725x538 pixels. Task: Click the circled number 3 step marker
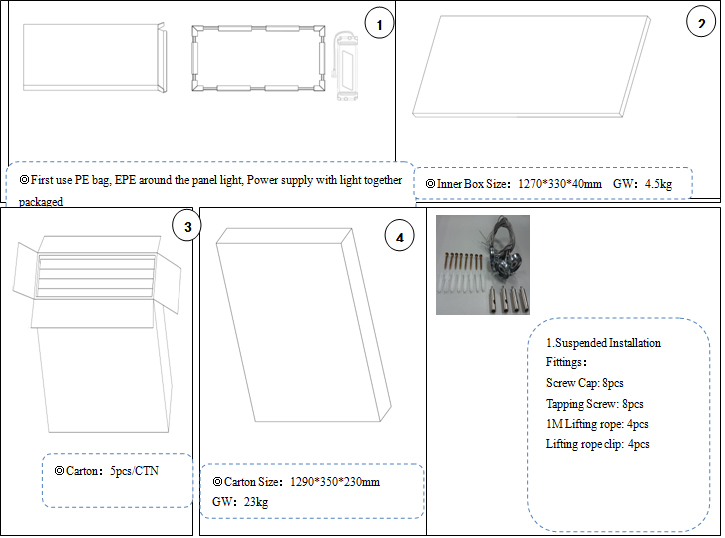tap(186, 227)
